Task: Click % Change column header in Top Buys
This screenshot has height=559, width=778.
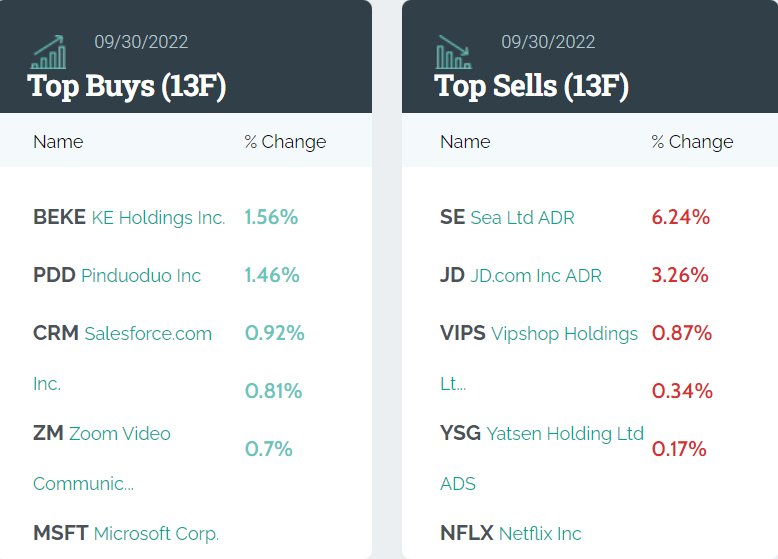Action: pyautogui.click(x=285, y=141)
